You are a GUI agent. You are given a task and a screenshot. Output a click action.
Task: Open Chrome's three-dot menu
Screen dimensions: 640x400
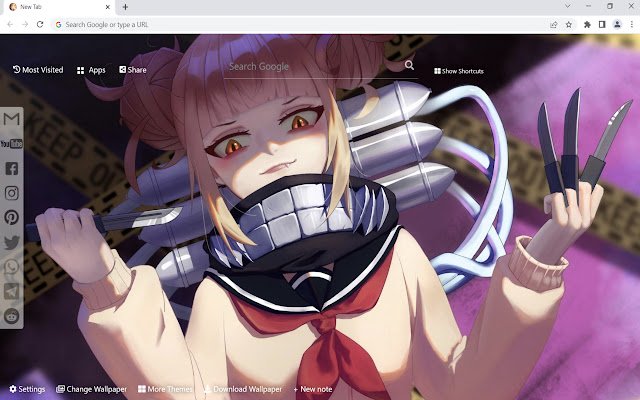click(x=631, y=24)
